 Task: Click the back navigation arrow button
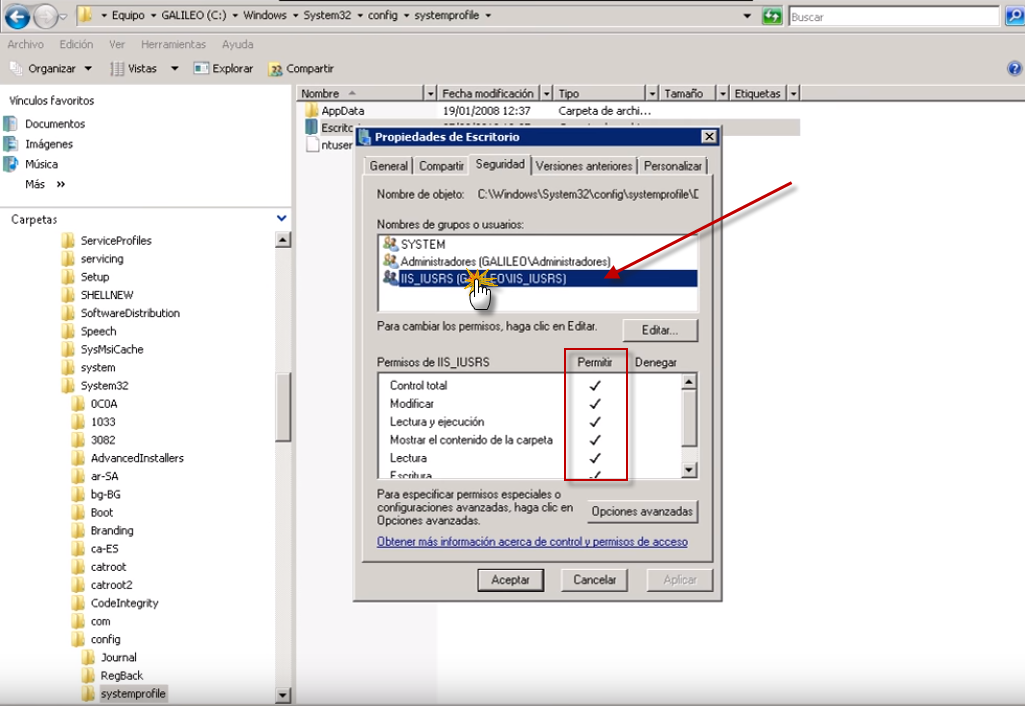click(17, 16)
